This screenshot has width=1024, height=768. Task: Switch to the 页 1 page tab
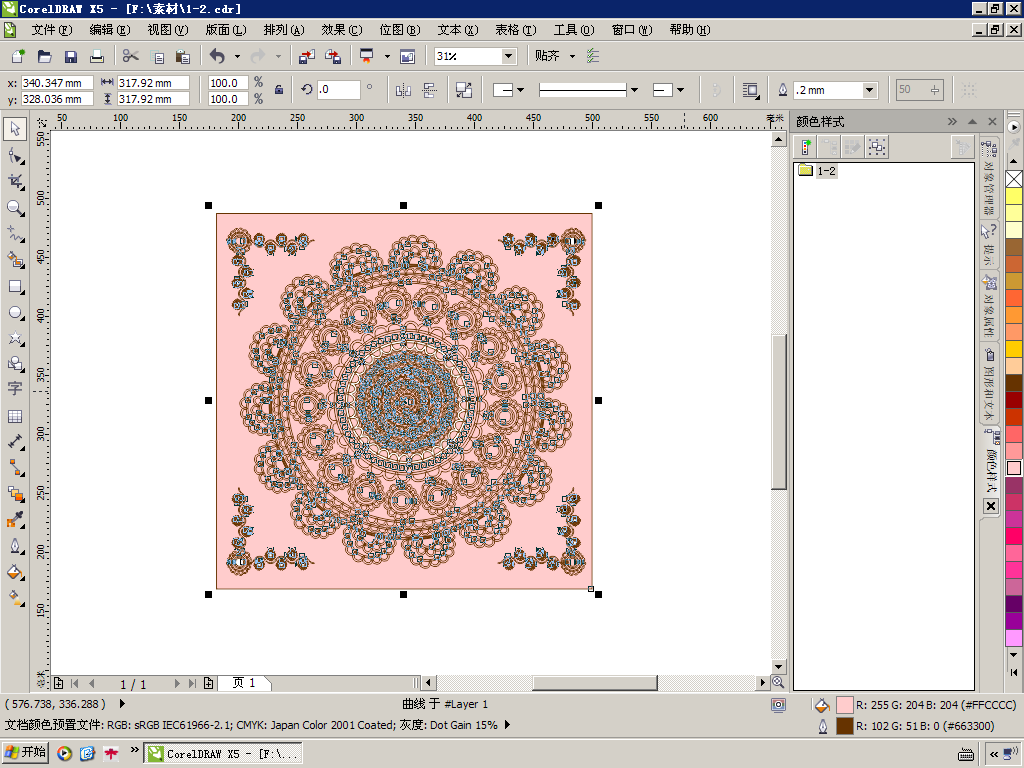click(x=244, y=683)
